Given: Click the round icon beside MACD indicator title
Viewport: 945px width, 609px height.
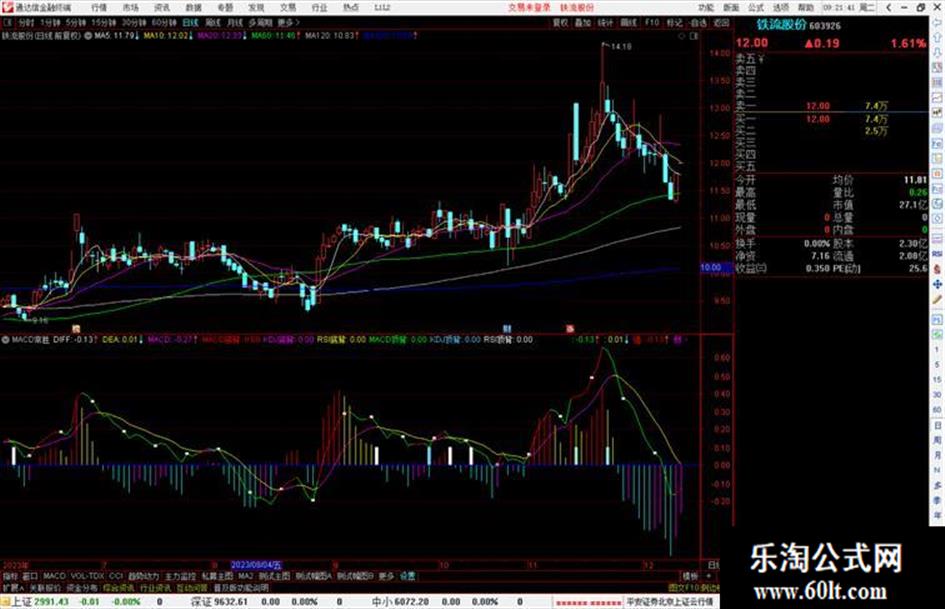Looking at the screenshot, I should coord(5,339).
